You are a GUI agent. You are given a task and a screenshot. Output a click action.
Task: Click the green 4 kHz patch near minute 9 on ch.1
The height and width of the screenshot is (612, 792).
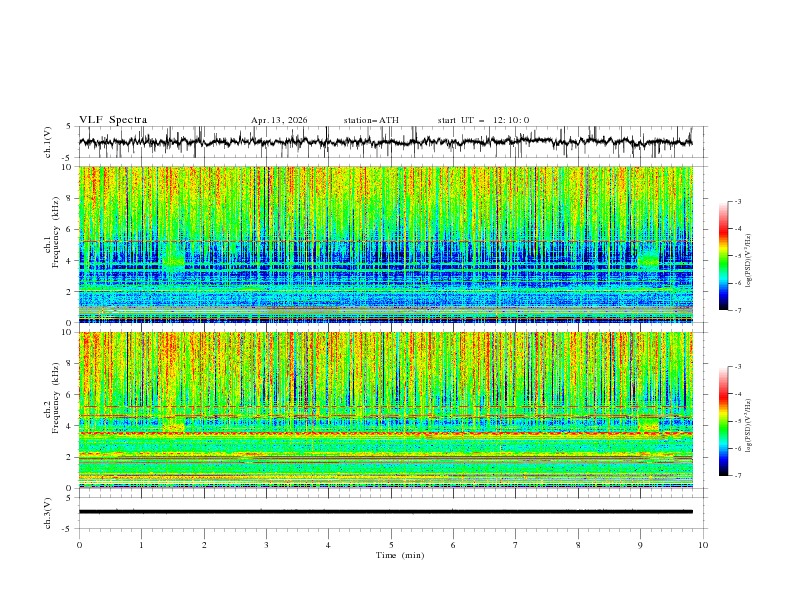coord(648,259)
